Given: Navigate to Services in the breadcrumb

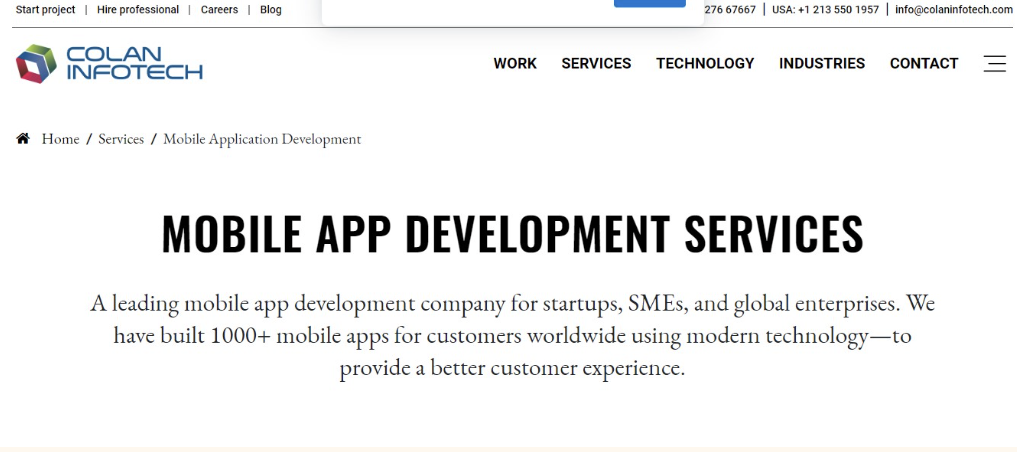Looking at the screenshot, I should coord(121,139).
